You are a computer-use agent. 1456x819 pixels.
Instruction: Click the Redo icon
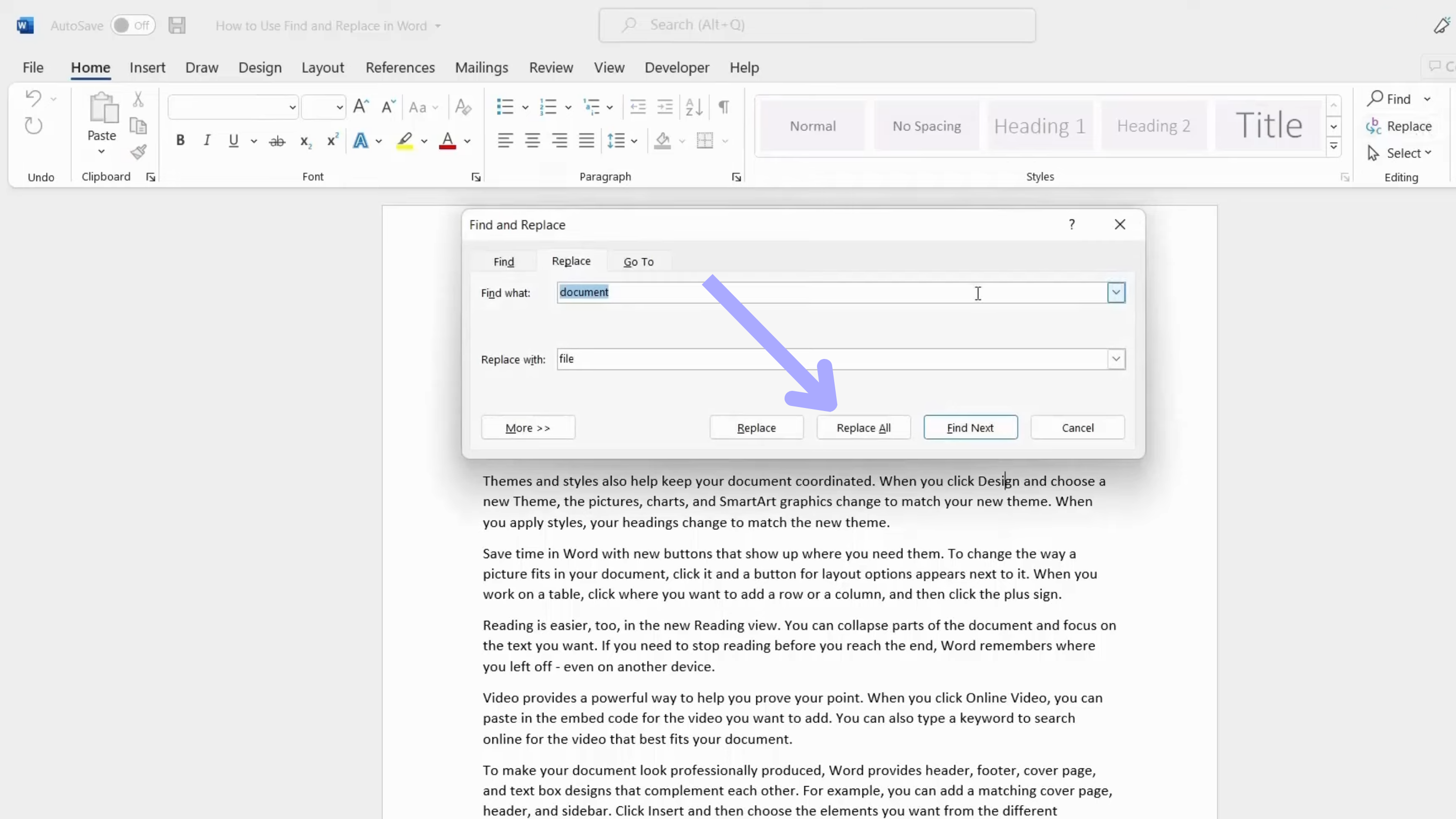pos(33,125)
